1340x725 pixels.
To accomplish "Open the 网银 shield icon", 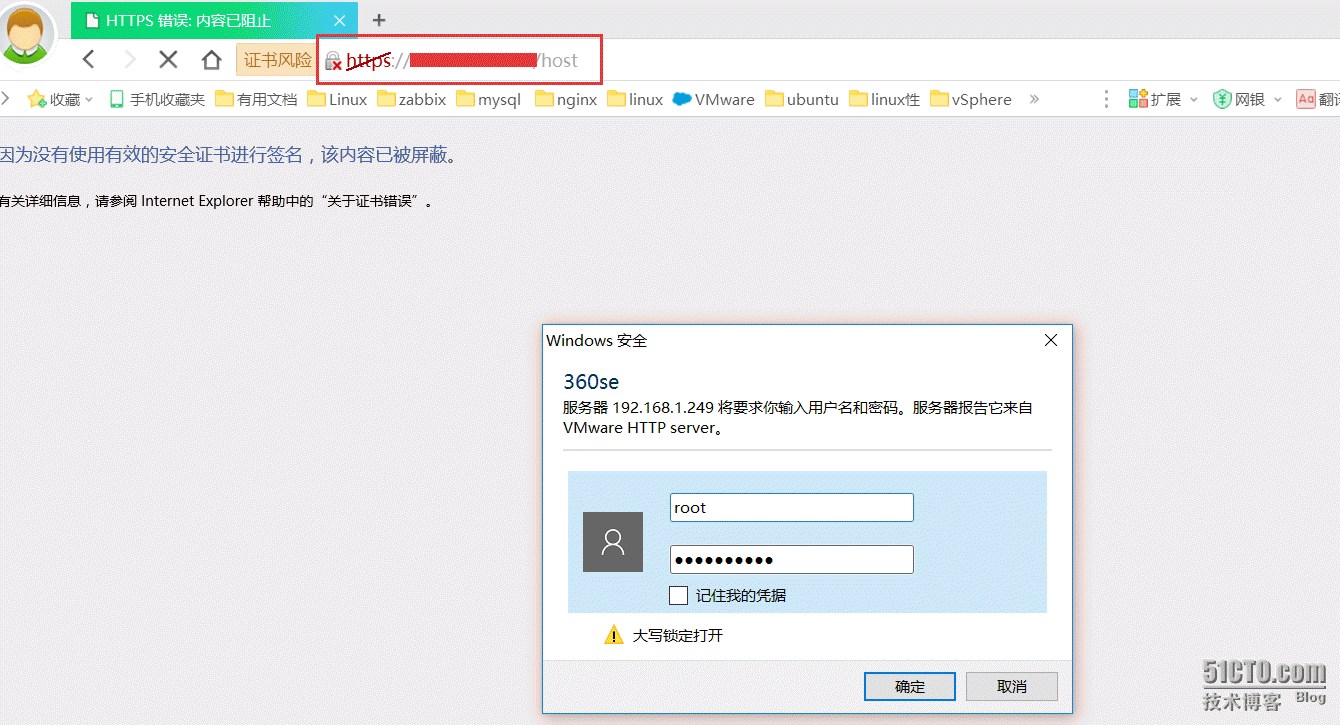I will pyautogui.click(x=1222, y=99).
